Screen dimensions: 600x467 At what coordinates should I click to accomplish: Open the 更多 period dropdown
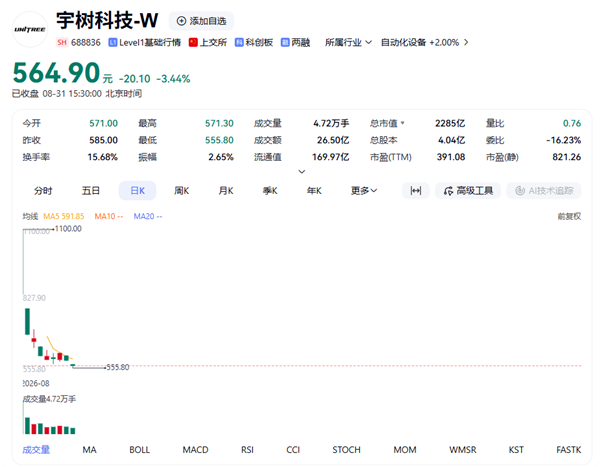coord(364,191)
